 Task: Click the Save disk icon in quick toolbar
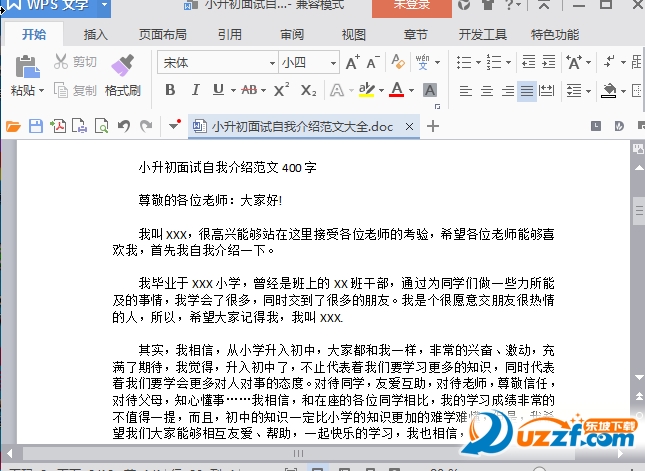click(x=36, y=126)
